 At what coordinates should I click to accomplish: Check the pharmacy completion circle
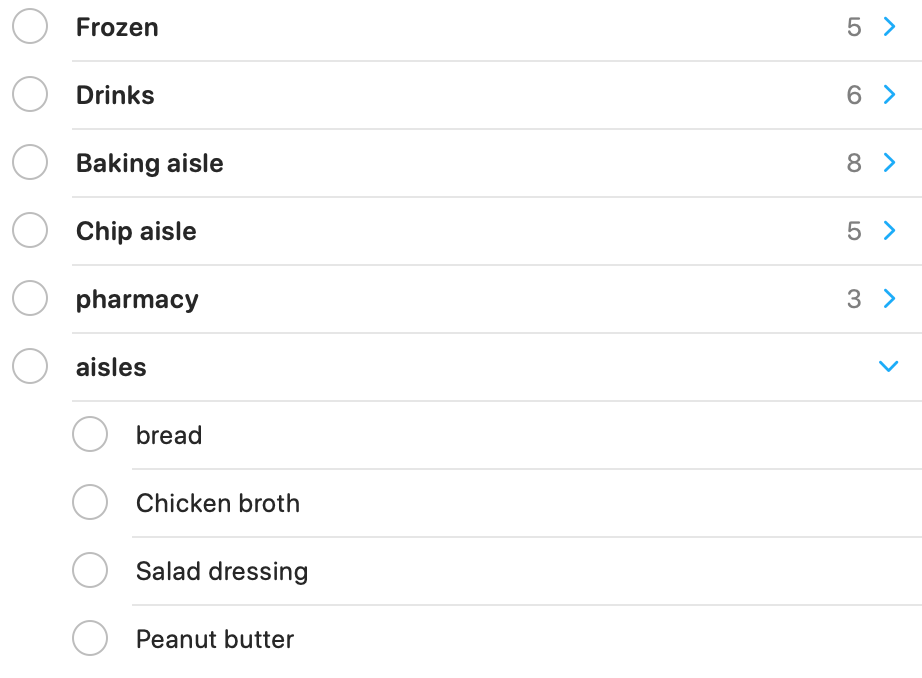pos(30,299)
